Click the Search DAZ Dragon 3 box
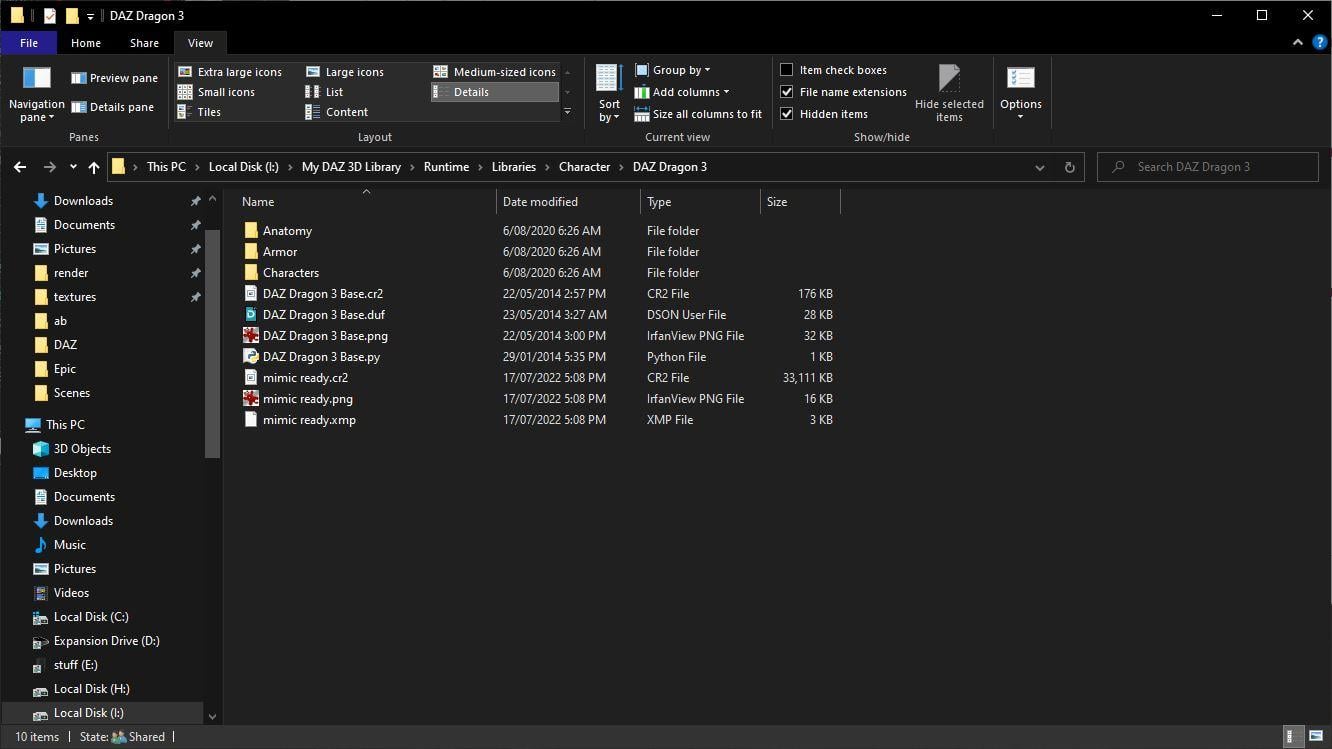Viewport: 1332px width, 749px height. [x=1208, y=167]
